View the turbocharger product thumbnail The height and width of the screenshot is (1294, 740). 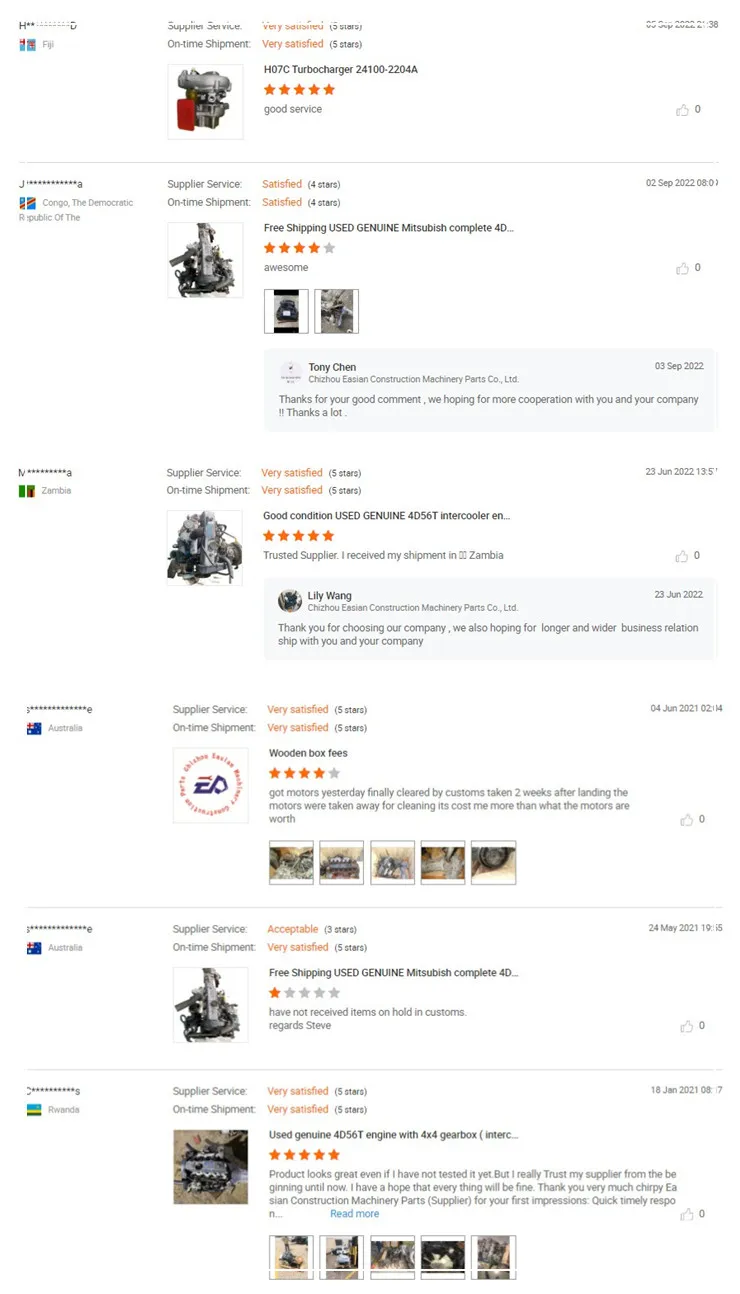point(205,102)
